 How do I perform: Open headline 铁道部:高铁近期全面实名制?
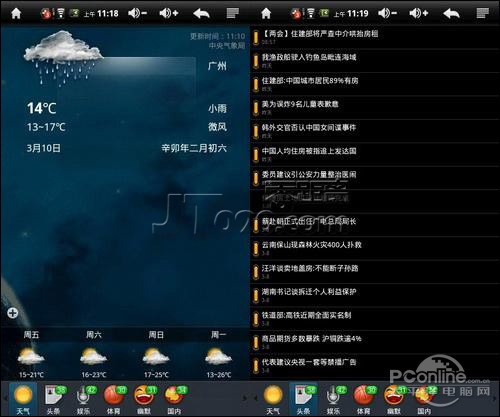[375, 319]
